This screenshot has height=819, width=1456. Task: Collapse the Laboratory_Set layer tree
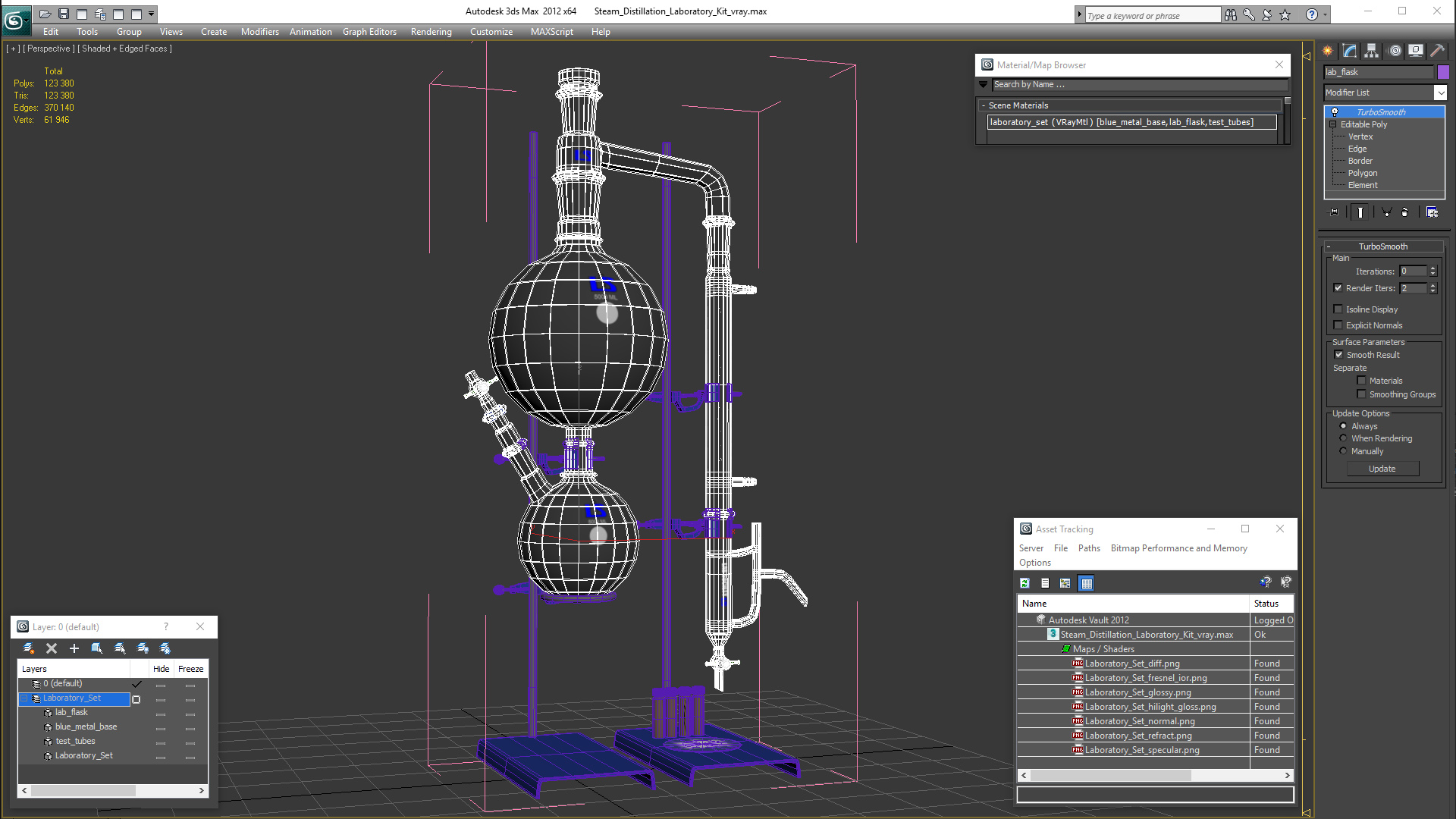[24, 698]
